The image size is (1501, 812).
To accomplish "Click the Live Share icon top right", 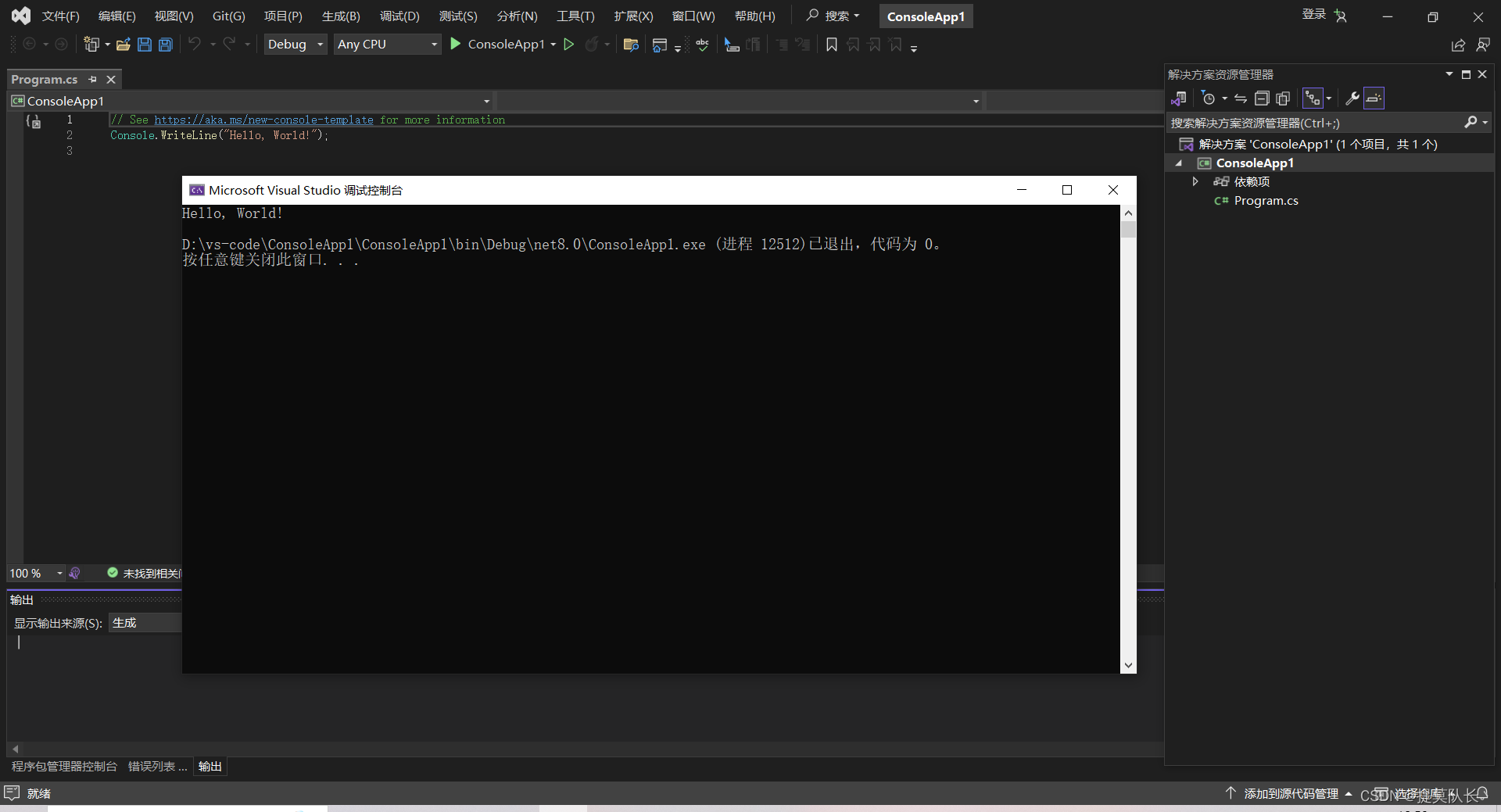I will pos(1458,45).
